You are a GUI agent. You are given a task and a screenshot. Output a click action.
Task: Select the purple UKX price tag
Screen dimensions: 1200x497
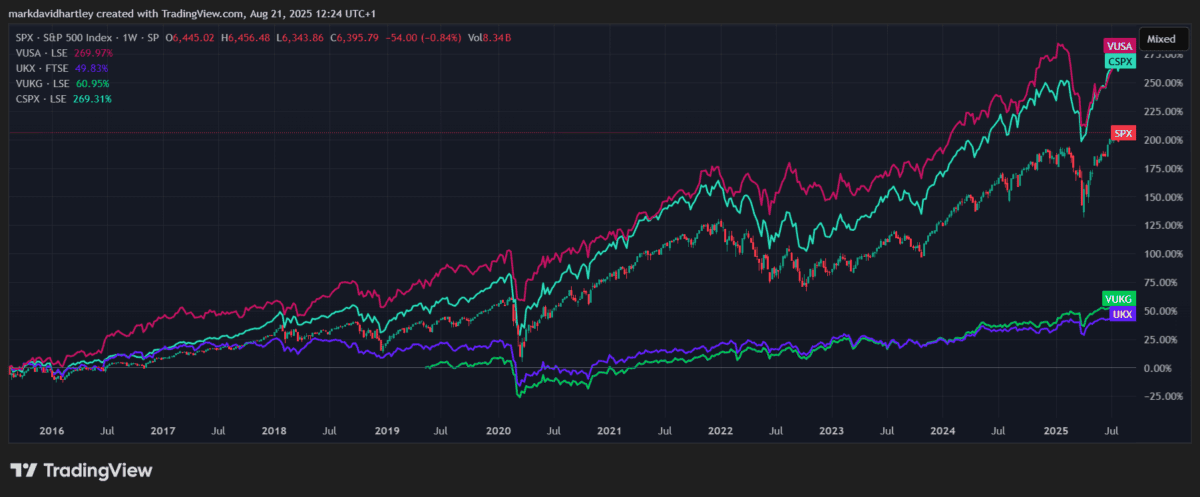click(x=1124, y=313)
